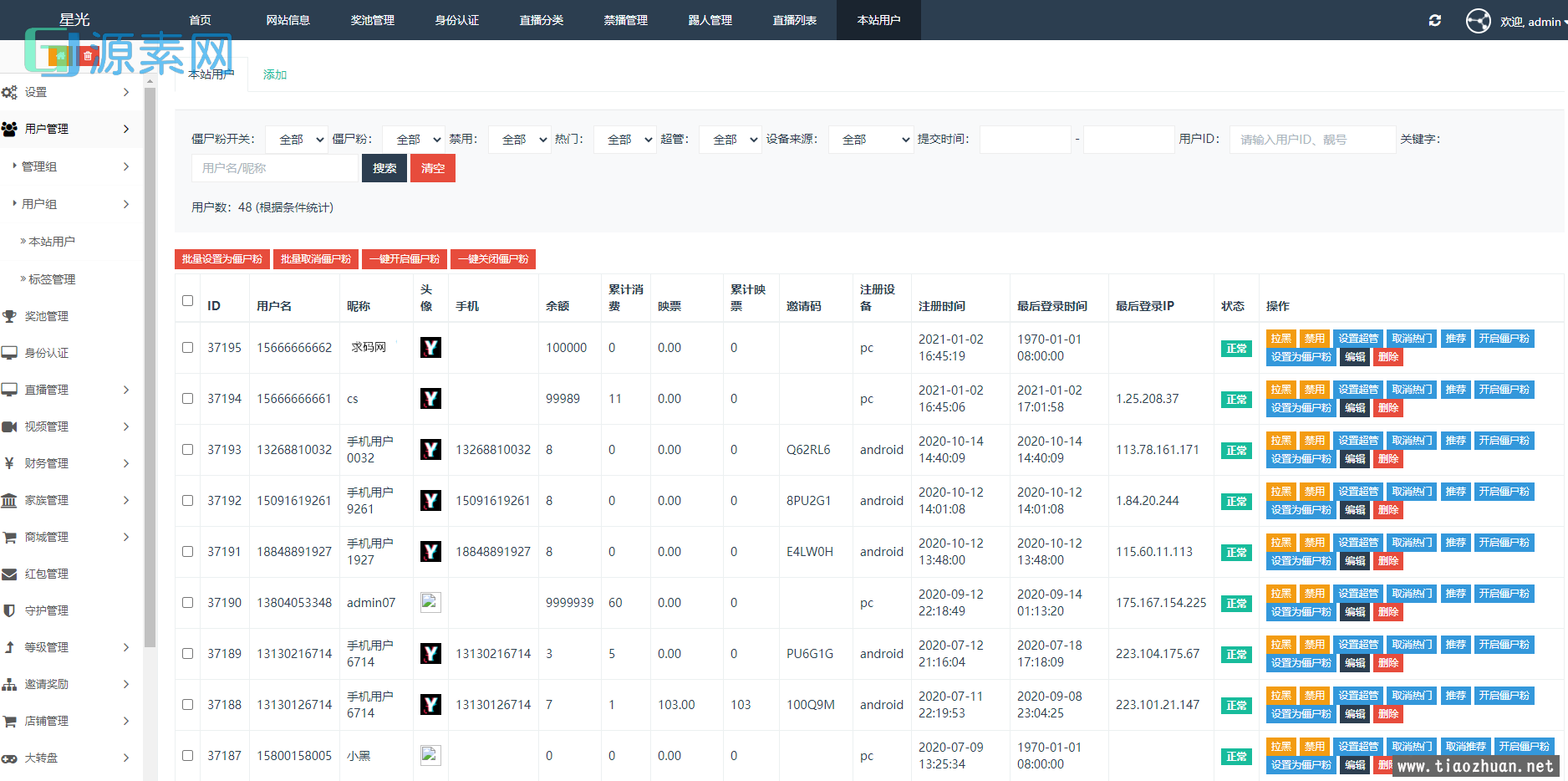Screen dimensions: 1568x781
Task: Click the 批量设置为僵尸粉 button
Action: (221, 259)
